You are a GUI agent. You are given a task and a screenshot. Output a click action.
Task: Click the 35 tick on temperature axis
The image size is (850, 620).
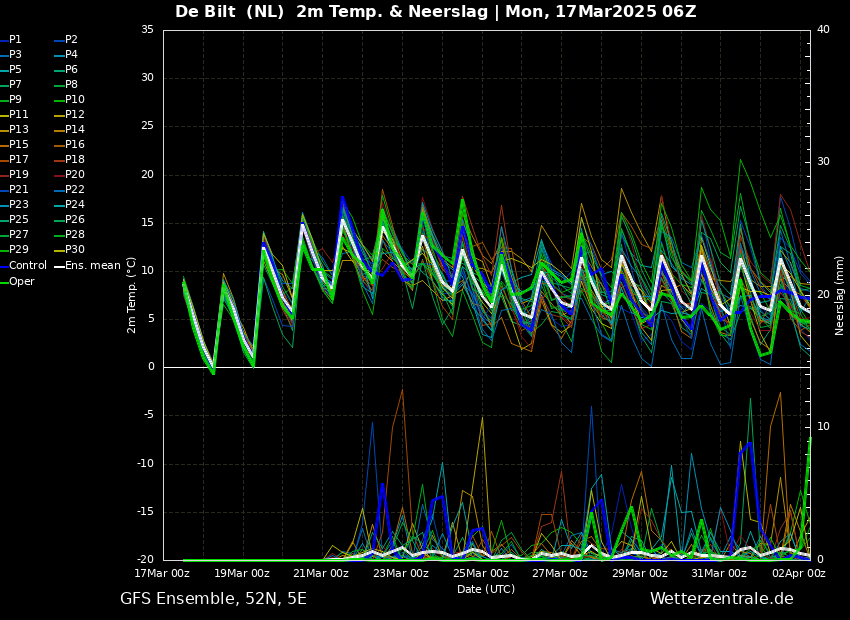[x=147, y=30]
